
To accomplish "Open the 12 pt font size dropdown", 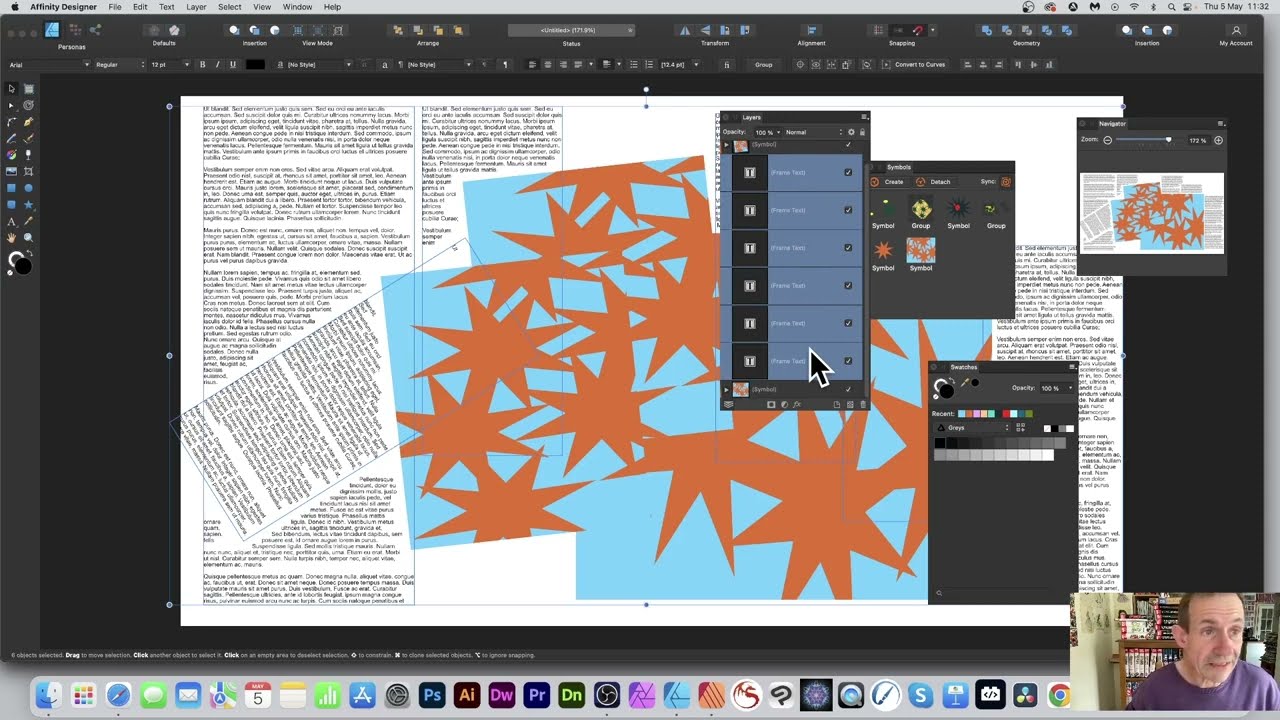I will click(x=170, y=65).
